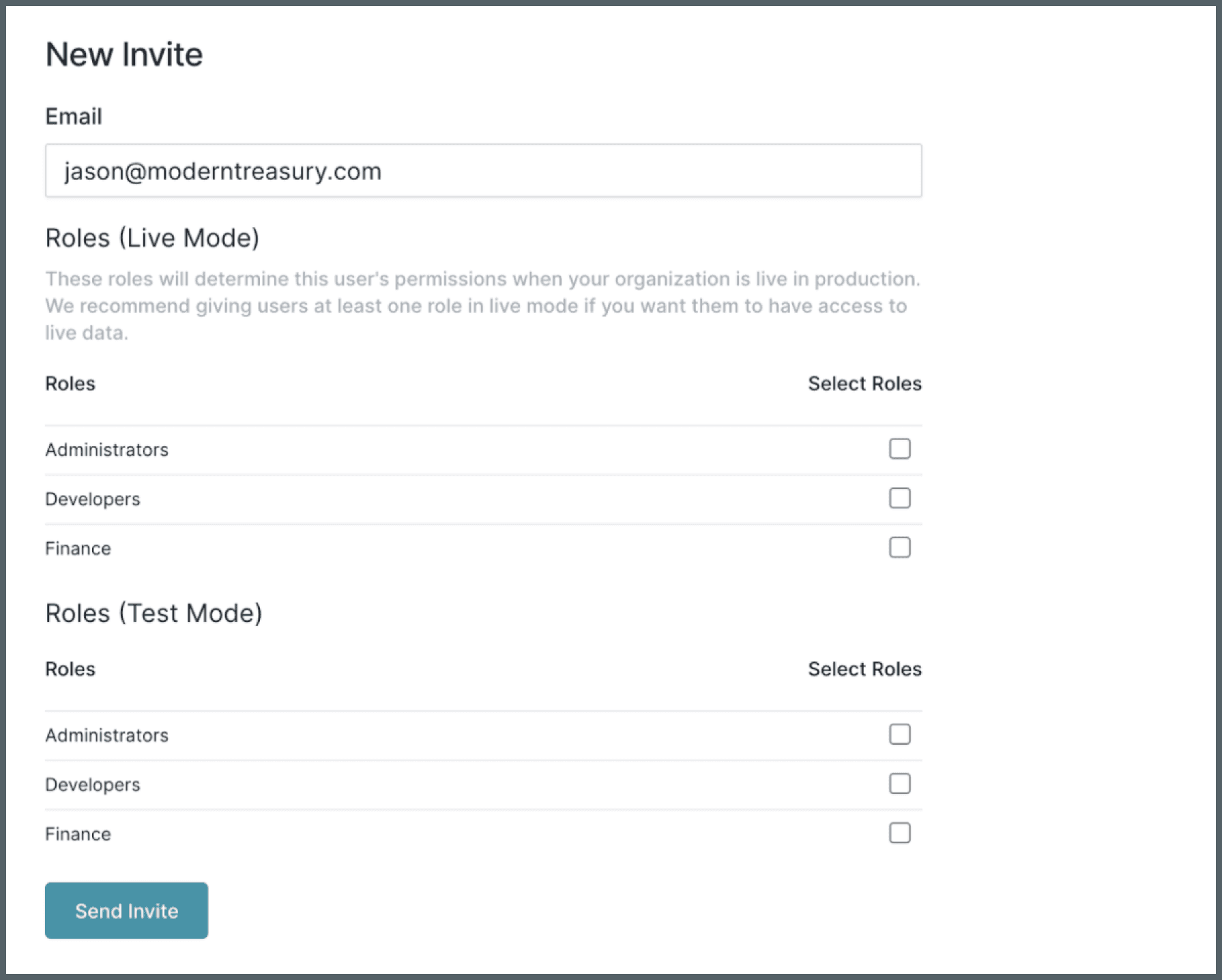Enable Developers role in Test Mode
Image resolution: width=1222 pixels, height=980 pixels.
click(x=899, y=784)
